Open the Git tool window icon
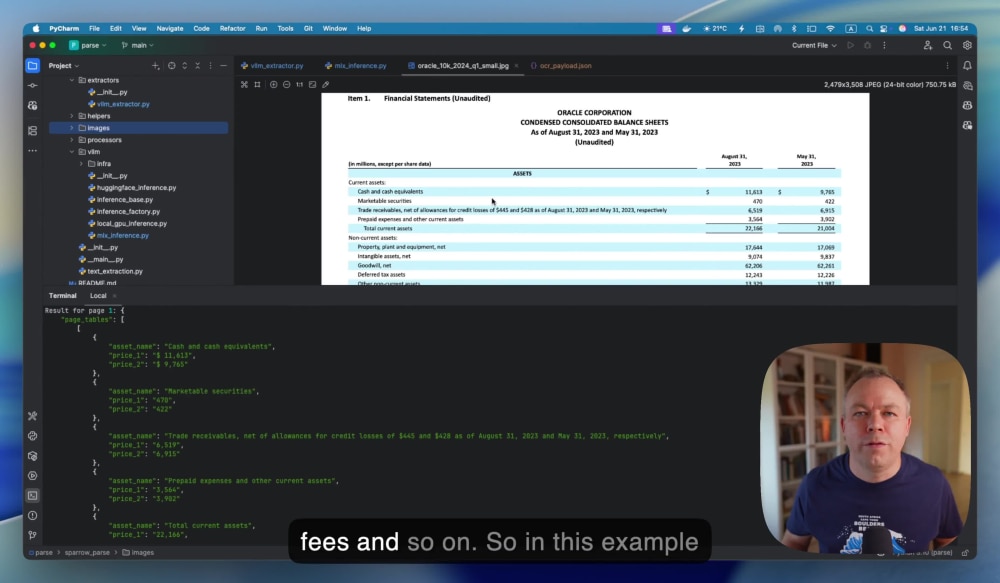This screenshot has height=583, width=1000. (x=33, y=535)
